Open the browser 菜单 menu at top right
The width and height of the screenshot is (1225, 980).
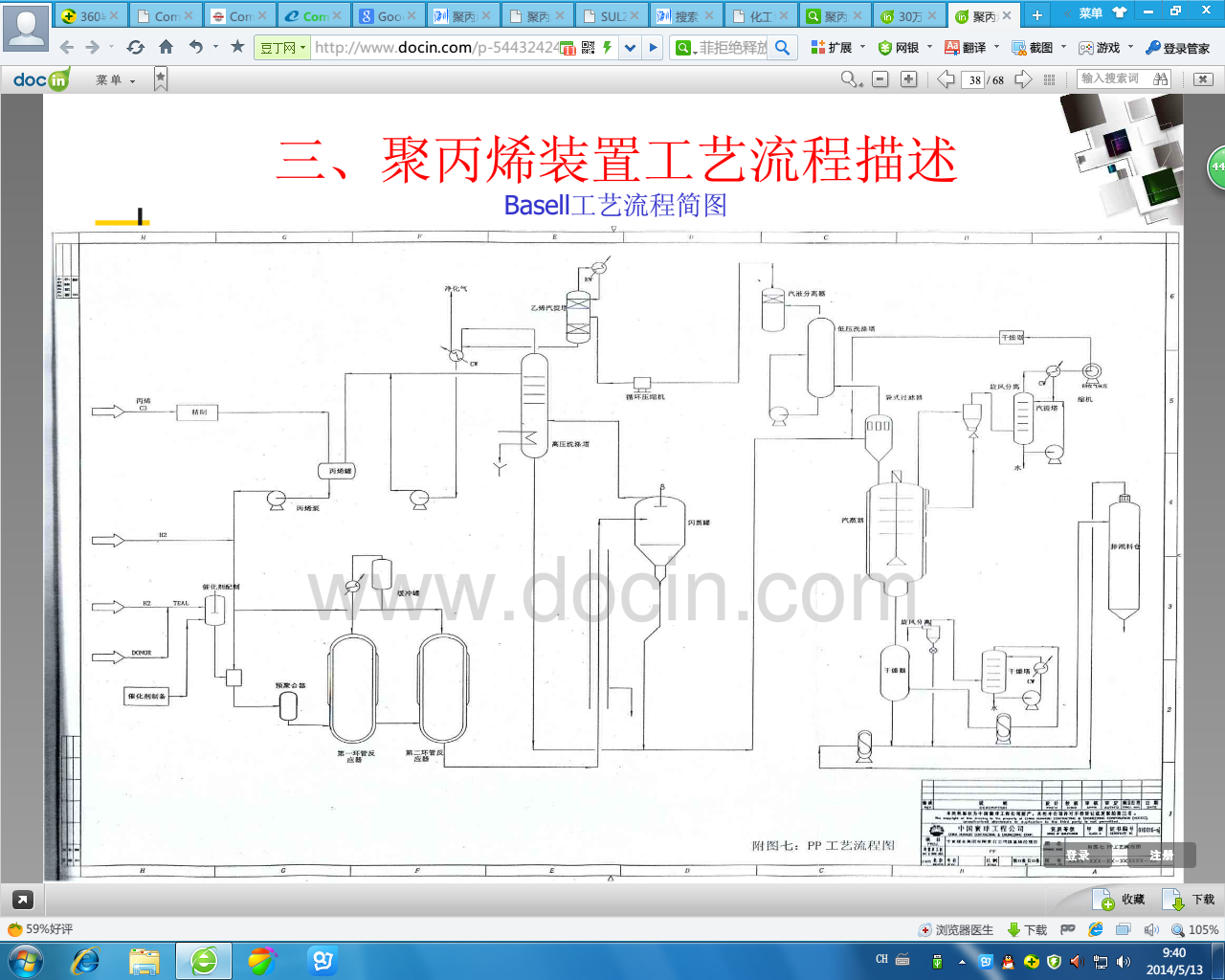tap(1090, 13)
